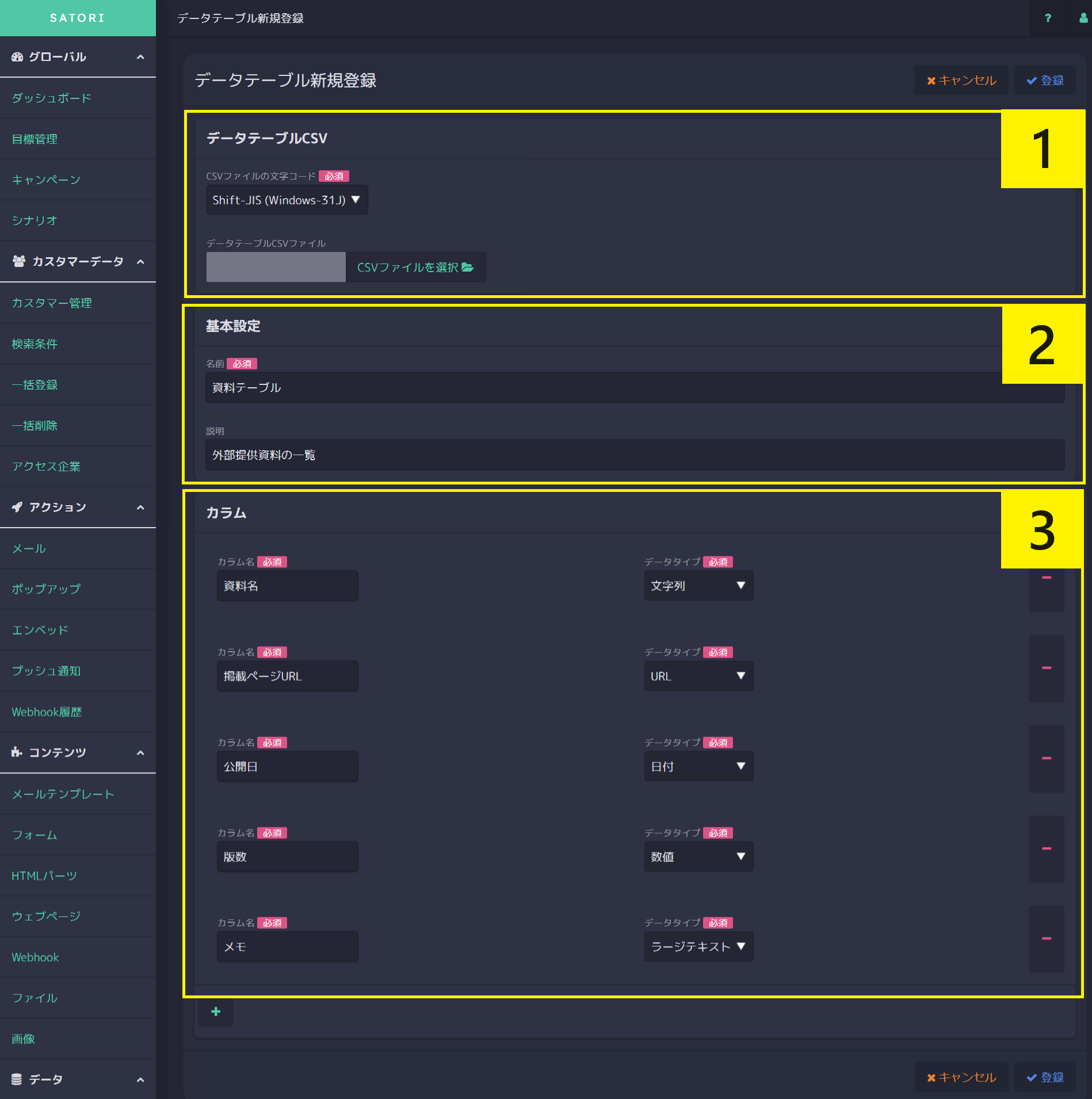The height and width of the screenshot is (1099, 1092).
Task: Open data type dropdown showing 日付
Action: [x=698, y=766]
